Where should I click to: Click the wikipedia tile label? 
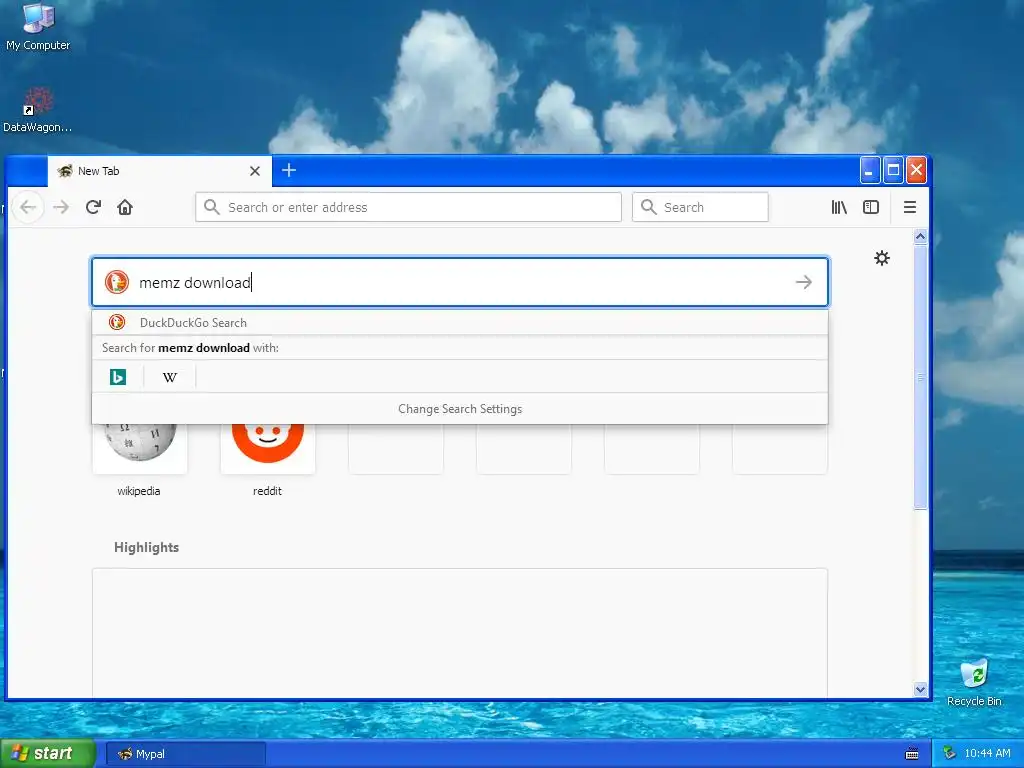(x=138, y=491)
